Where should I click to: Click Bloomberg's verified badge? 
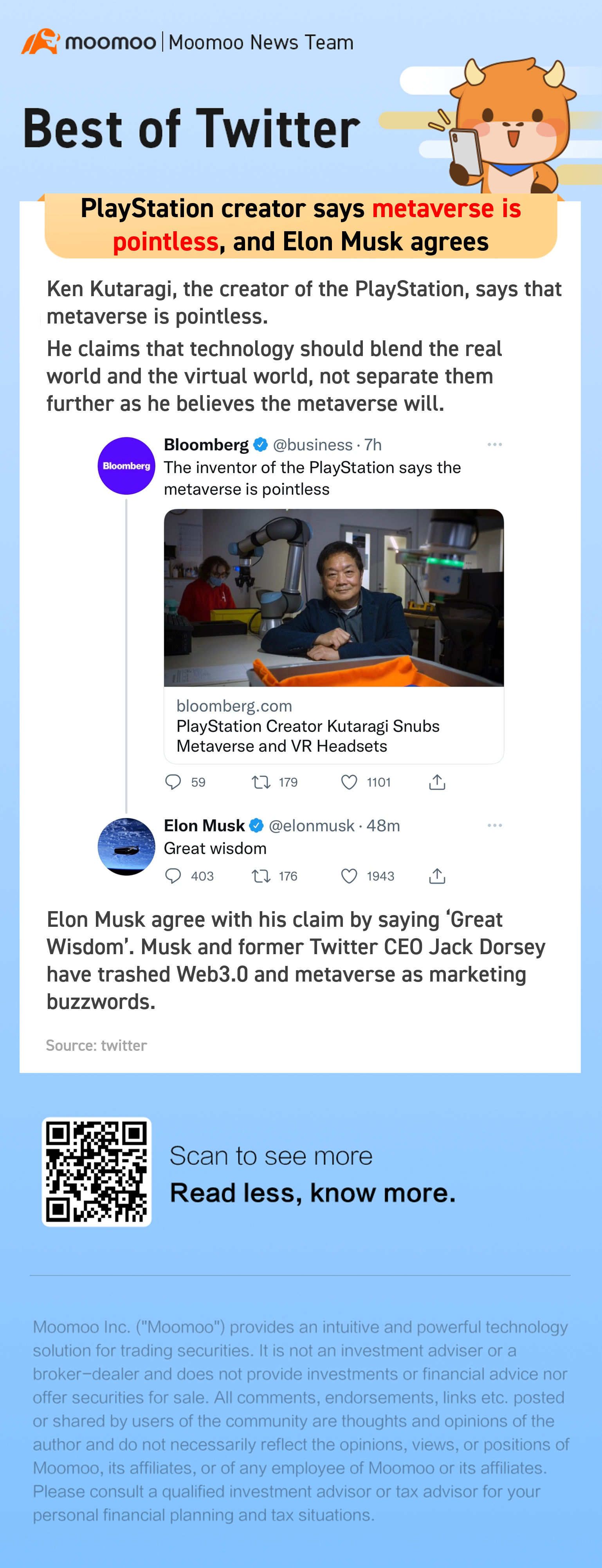(261, 445)
